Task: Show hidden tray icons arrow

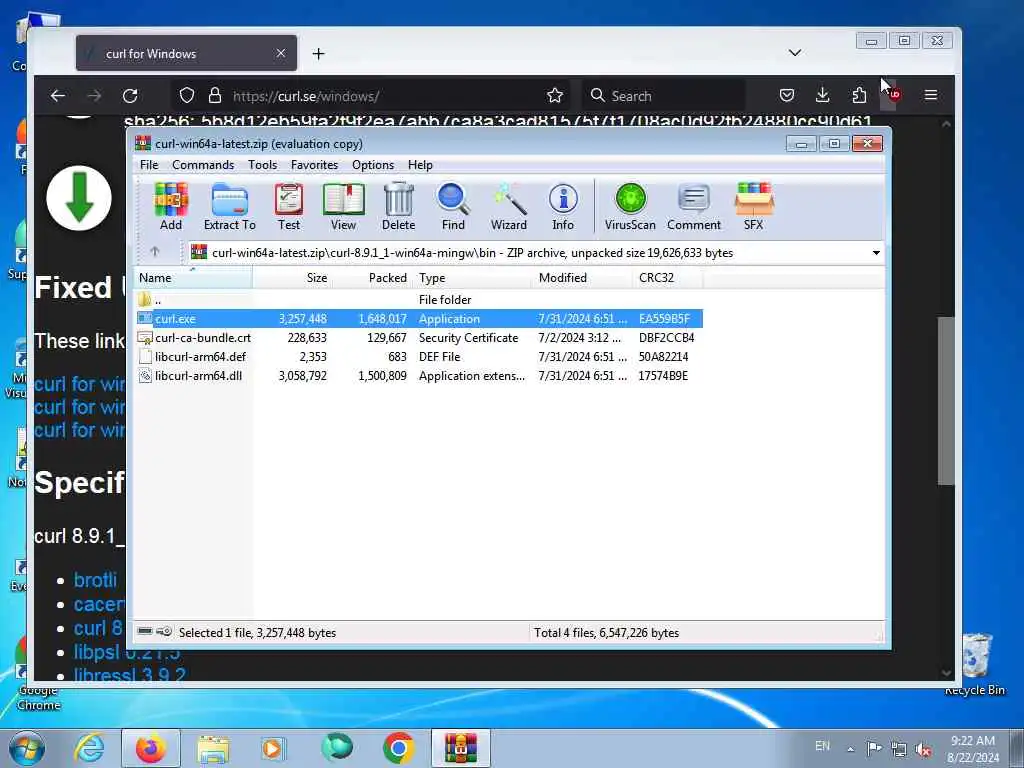Action: [850, 749]
